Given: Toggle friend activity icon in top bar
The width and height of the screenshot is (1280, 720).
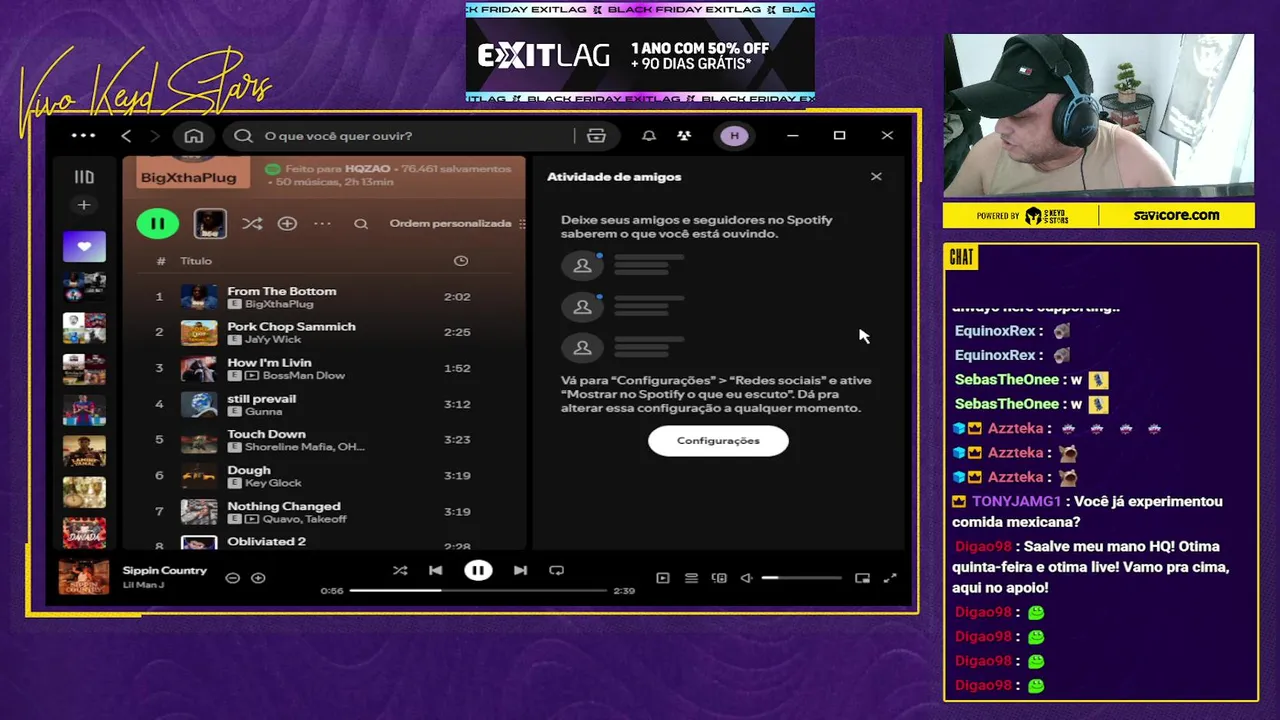Looking at the screenshot, I should coord(684,136).
